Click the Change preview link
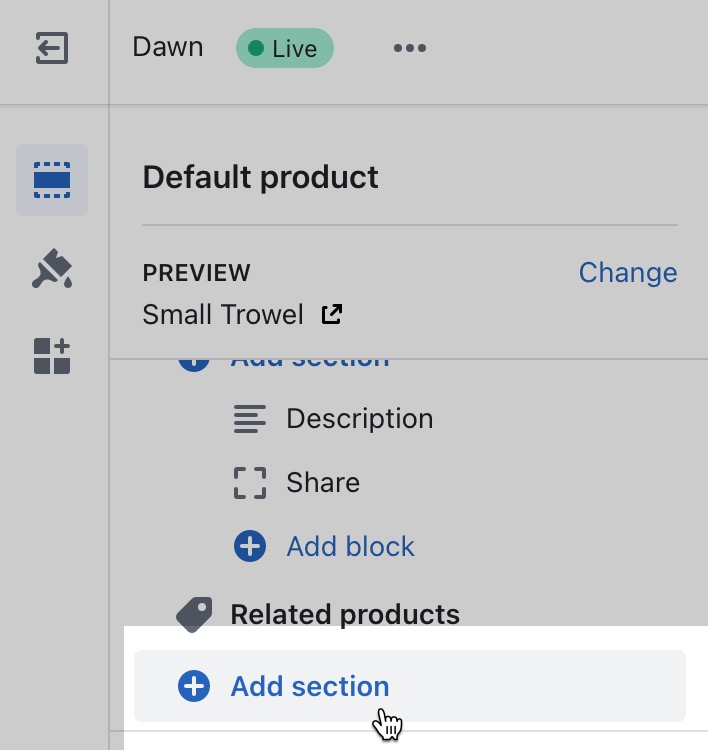The height and width of the screenshot is (752, 708). tap(627, 272)
